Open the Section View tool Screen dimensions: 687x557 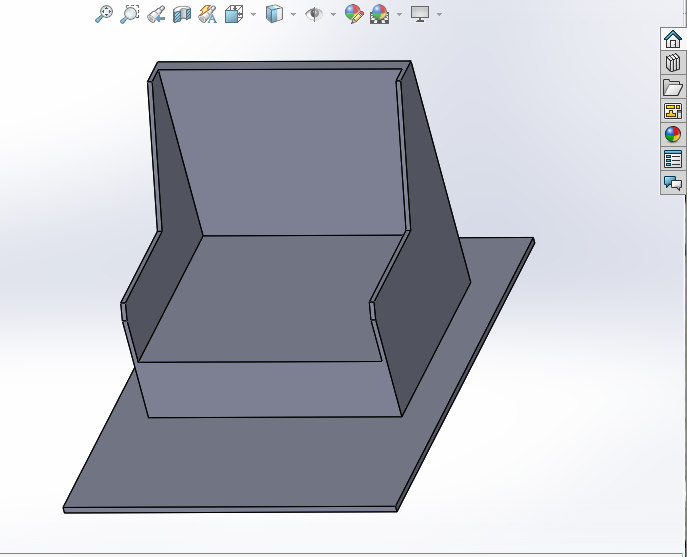[x=182, y=14]
